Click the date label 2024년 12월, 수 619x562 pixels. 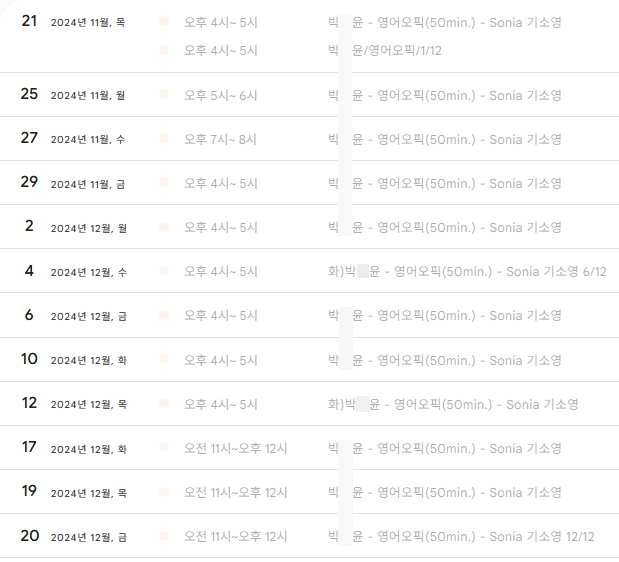pos(88,272)
